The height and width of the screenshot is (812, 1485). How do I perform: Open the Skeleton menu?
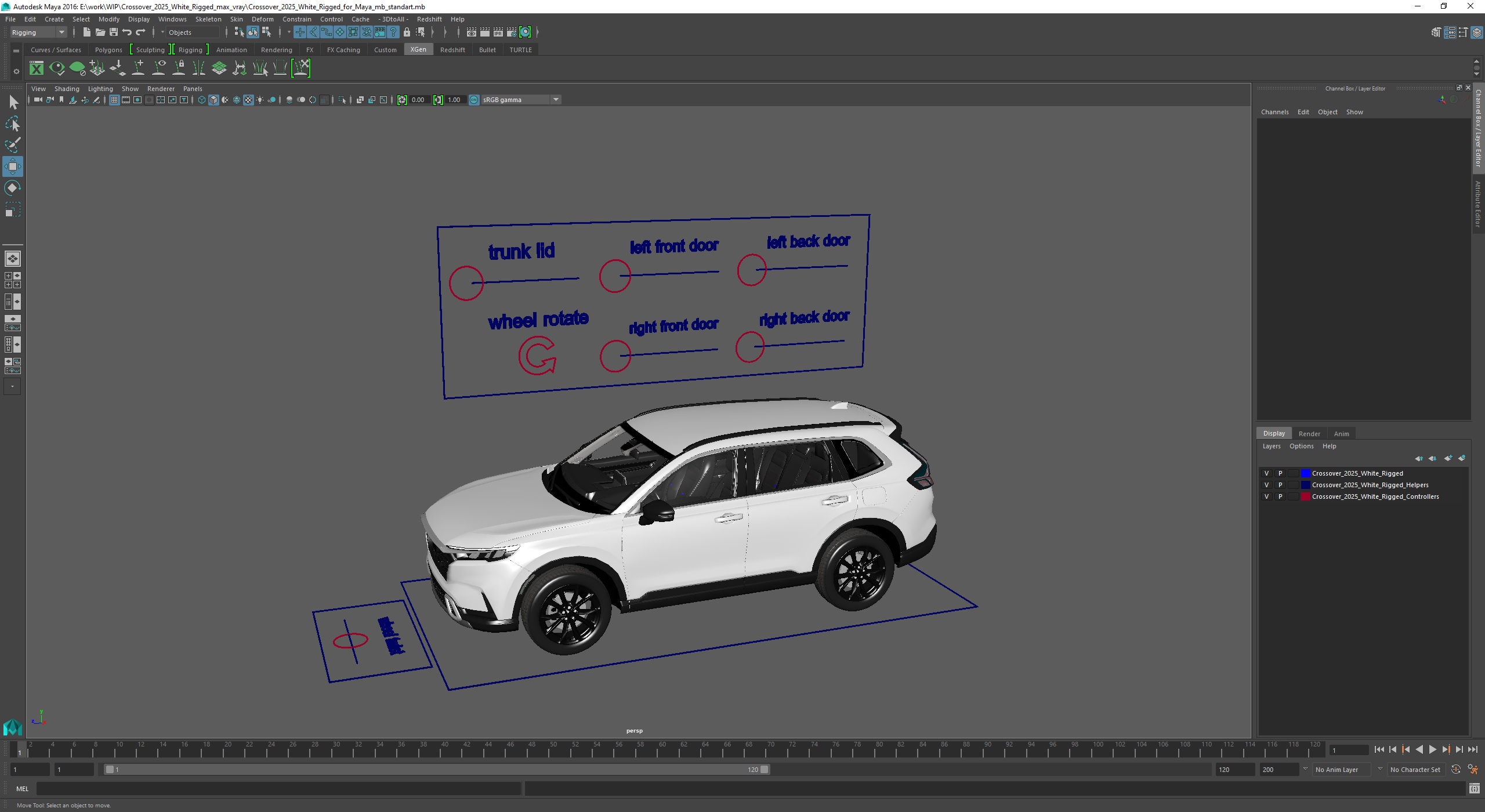point(208,19)
